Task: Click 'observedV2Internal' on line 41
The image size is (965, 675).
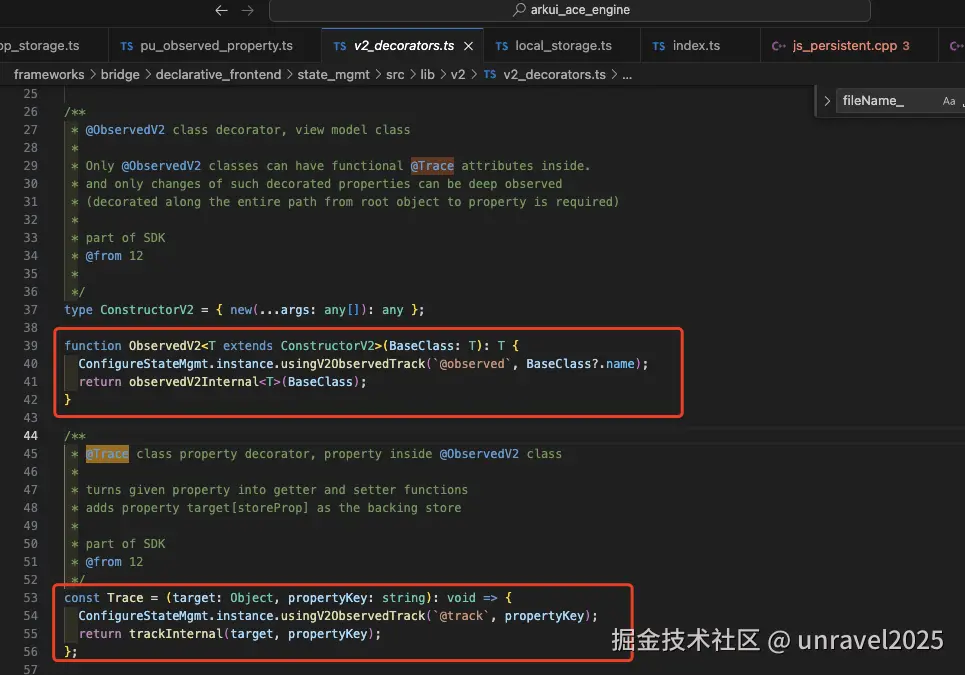Action: click(193, 381)
